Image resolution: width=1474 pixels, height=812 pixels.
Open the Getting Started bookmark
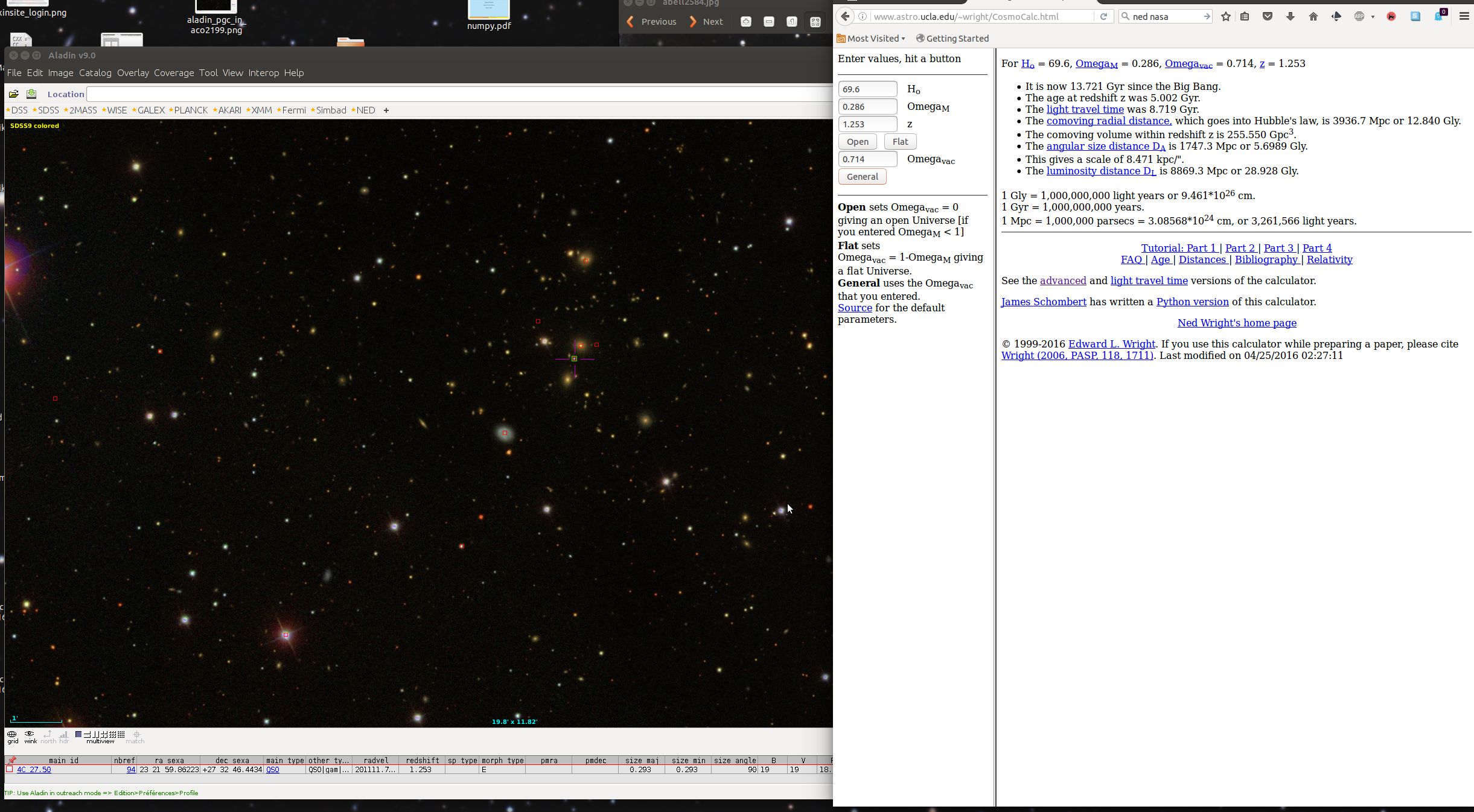(x=952, y=39)
